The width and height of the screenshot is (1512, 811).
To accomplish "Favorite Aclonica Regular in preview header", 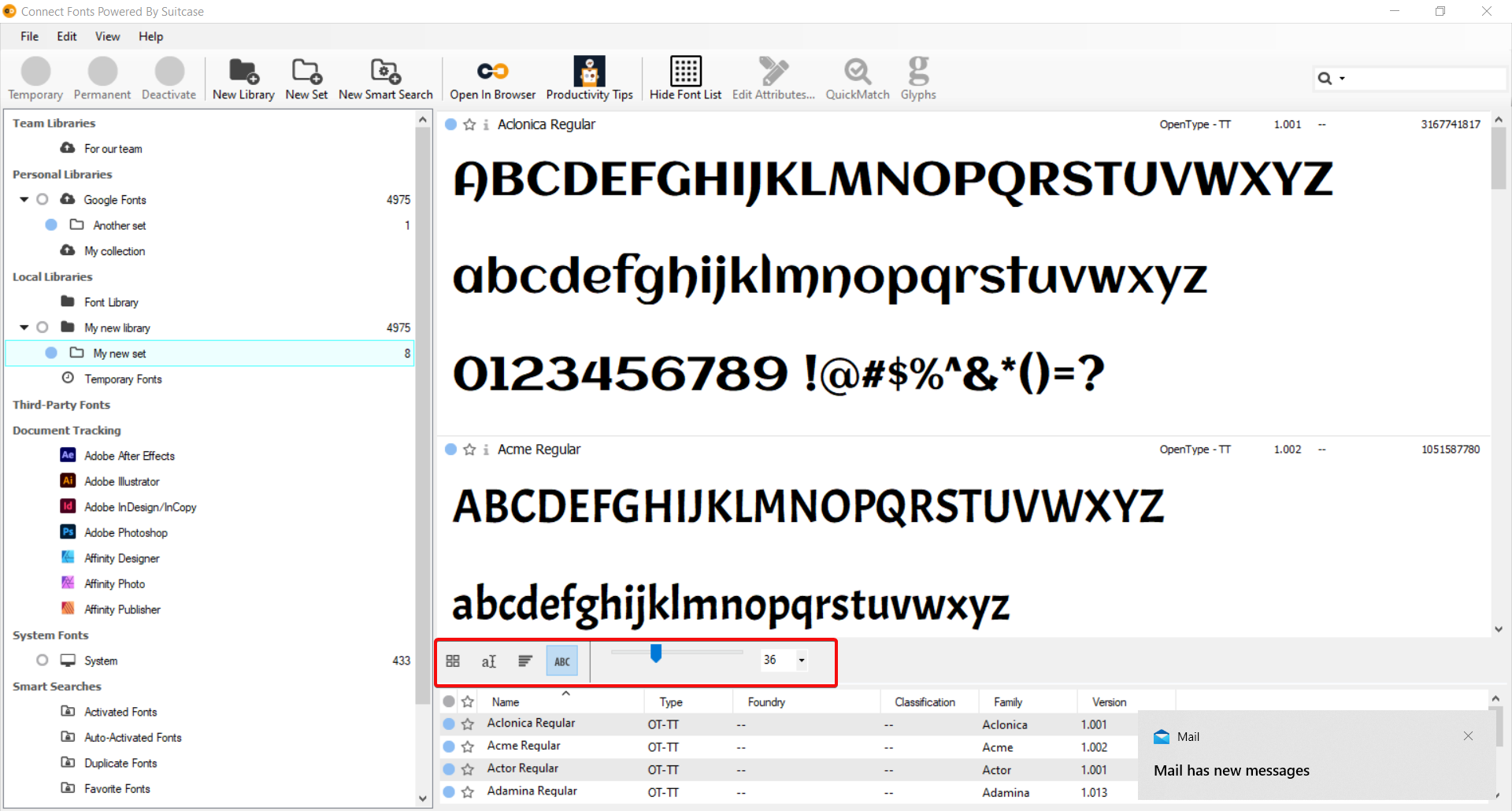I will 469,124.
